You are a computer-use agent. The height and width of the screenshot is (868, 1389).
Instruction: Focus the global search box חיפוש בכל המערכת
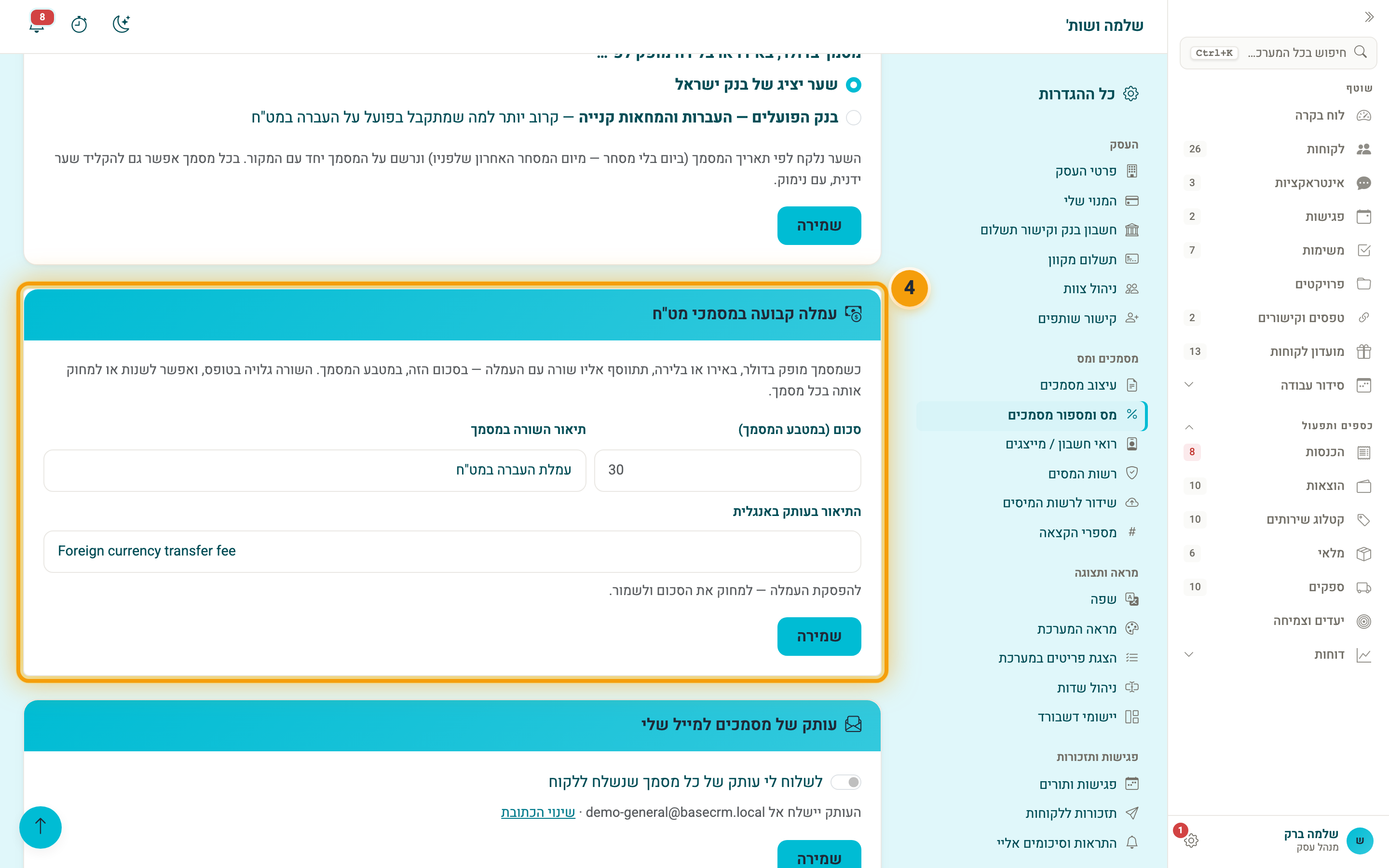1278,53
